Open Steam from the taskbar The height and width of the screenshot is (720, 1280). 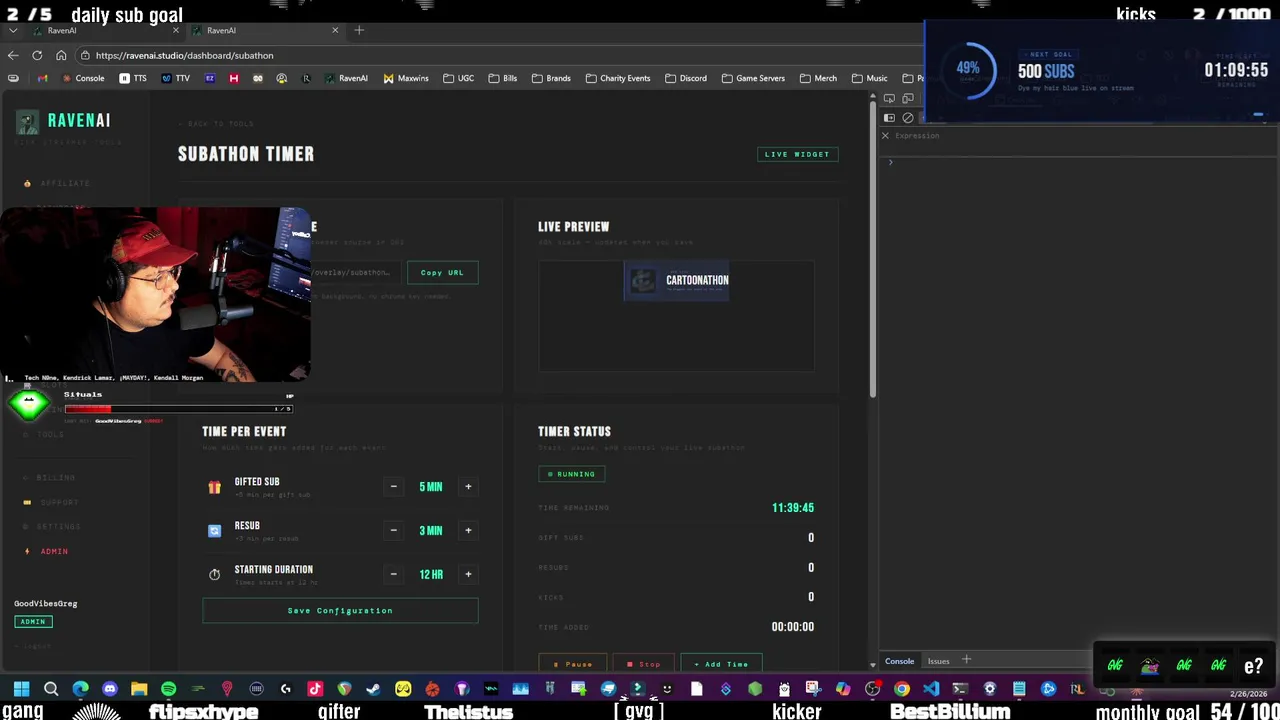tap(373, 689)
